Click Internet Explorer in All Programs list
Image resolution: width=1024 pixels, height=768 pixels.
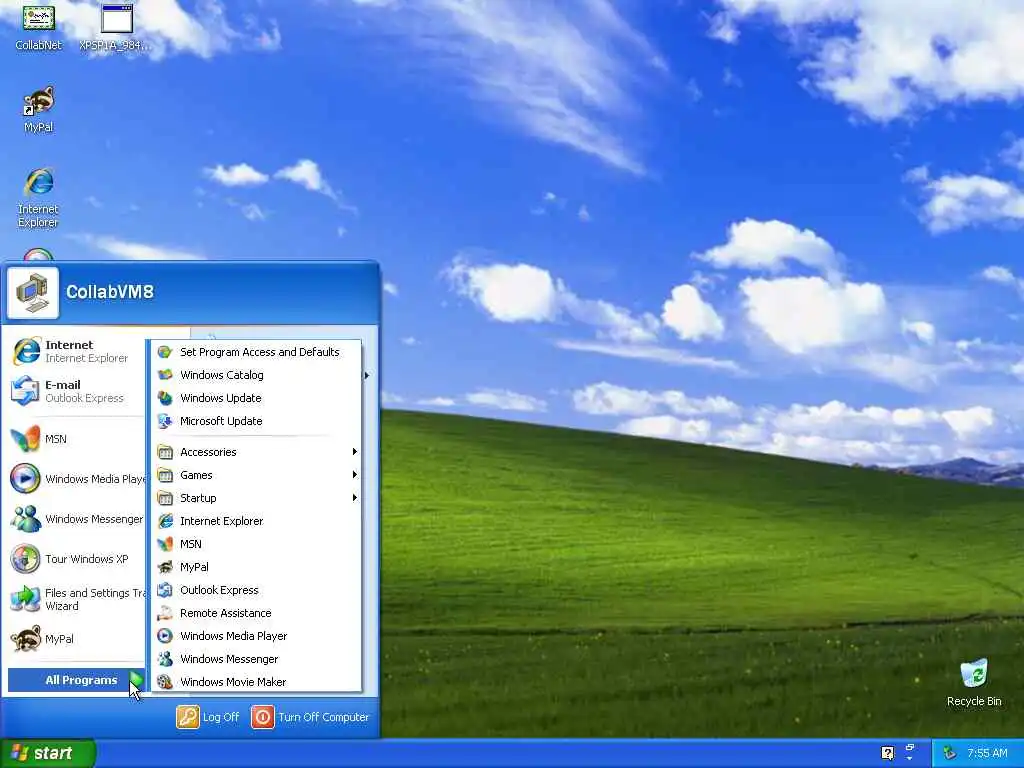pyautogui.click(x=257, y=521)
